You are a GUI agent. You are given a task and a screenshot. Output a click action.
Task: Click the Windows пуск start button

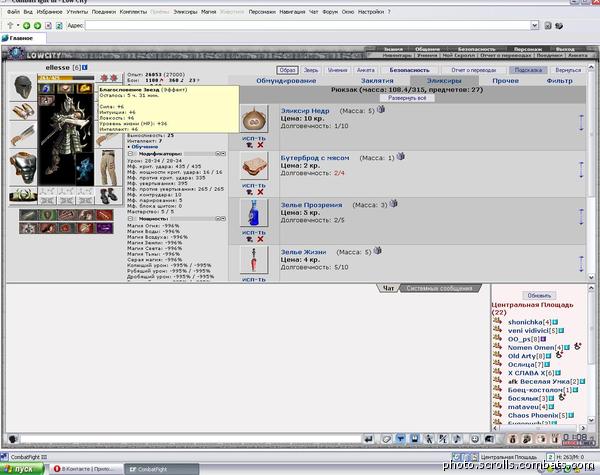(22, 469)
